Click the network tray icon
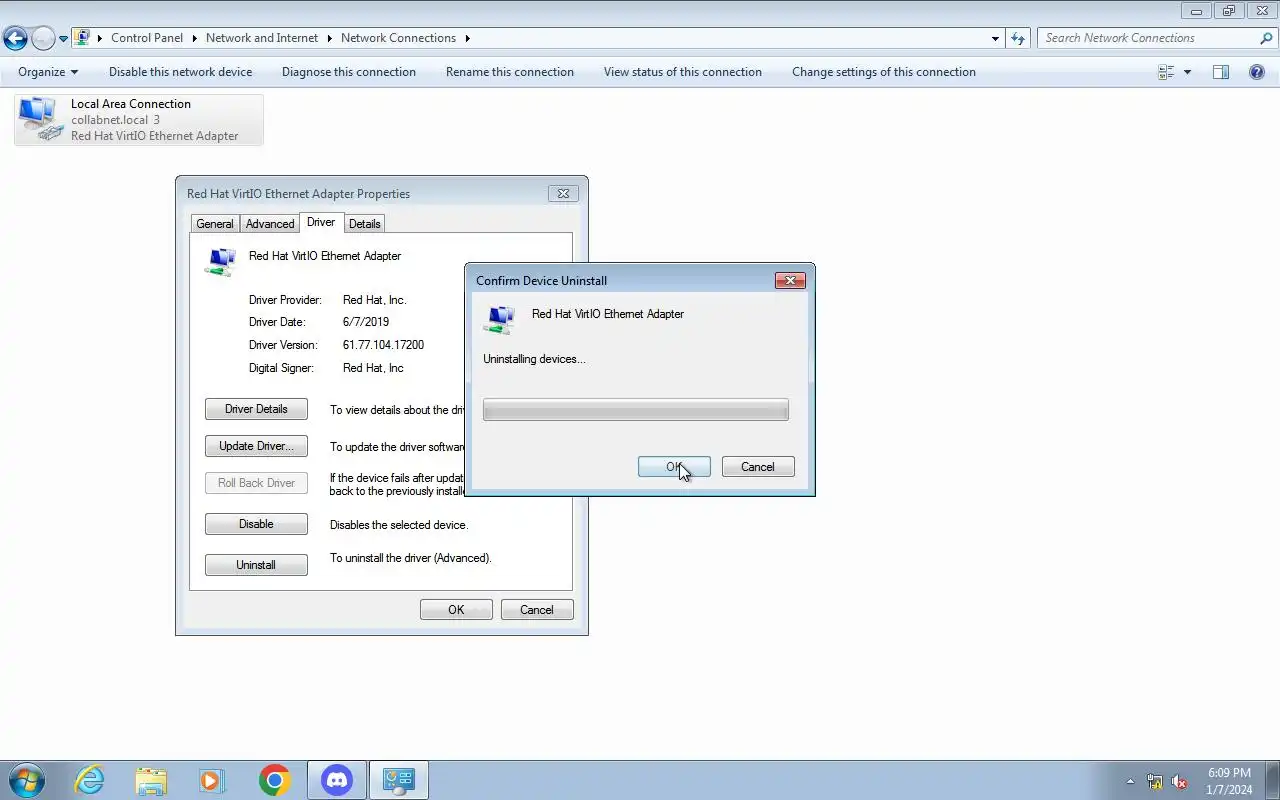The height and width of the screenshot is (800, 1280). coord(1155,781)
